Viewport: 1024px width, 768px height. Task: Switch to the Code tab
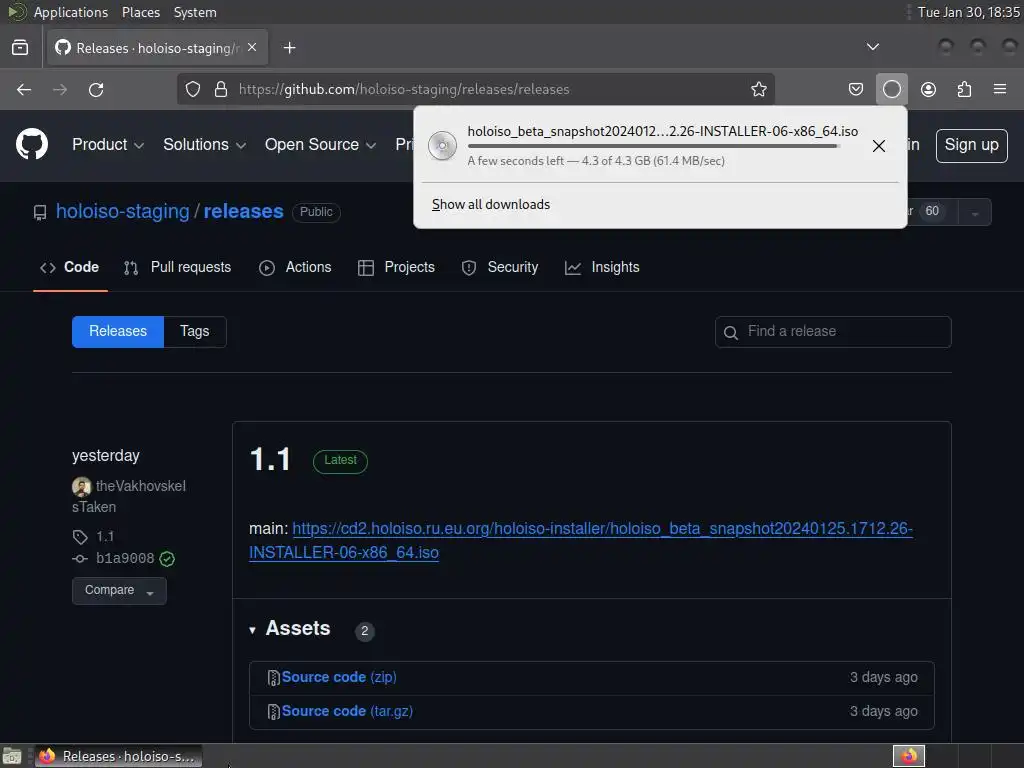(x=70, y=267)
